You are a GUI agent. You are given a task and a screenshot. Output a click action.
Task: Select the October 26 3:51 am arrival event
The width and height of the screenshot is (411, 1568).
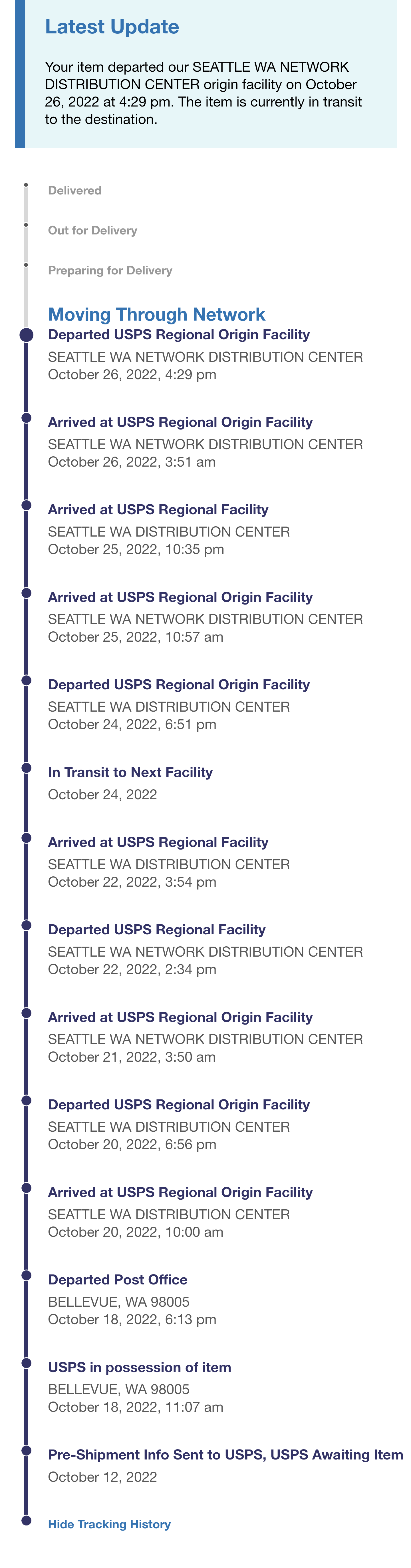point(205,442)
